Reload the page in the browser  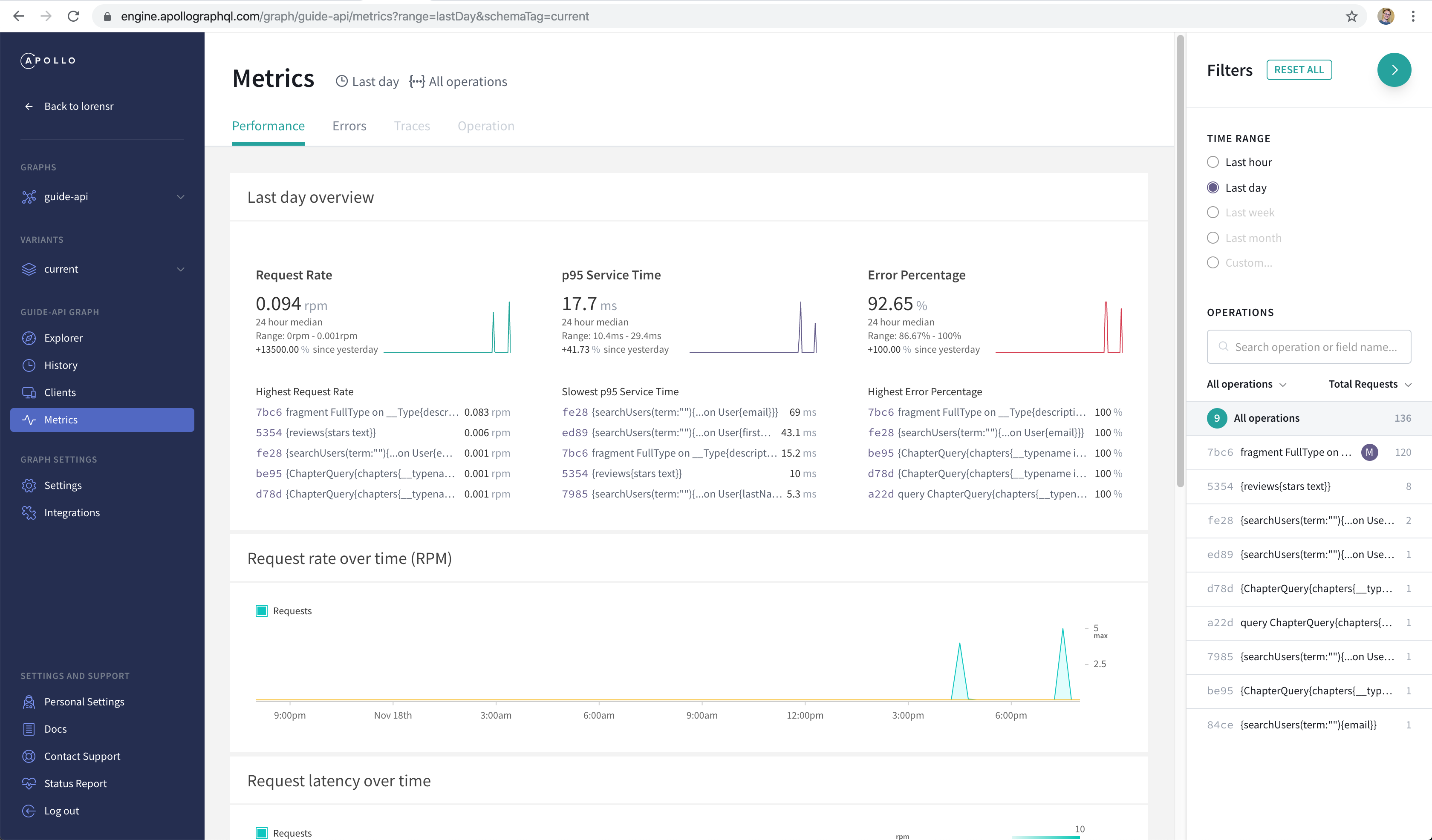(73, 17)
